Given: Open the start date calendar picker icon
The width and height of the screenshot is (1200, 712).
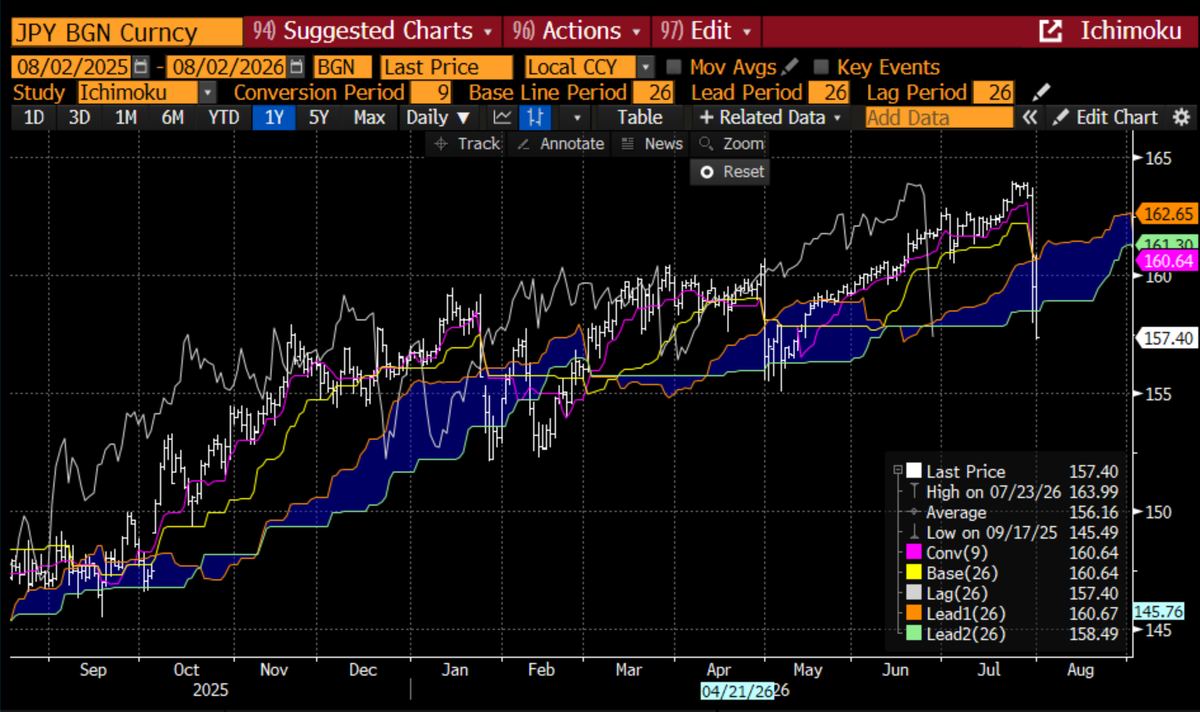Looking at the screenshot, I should (141, 68).
